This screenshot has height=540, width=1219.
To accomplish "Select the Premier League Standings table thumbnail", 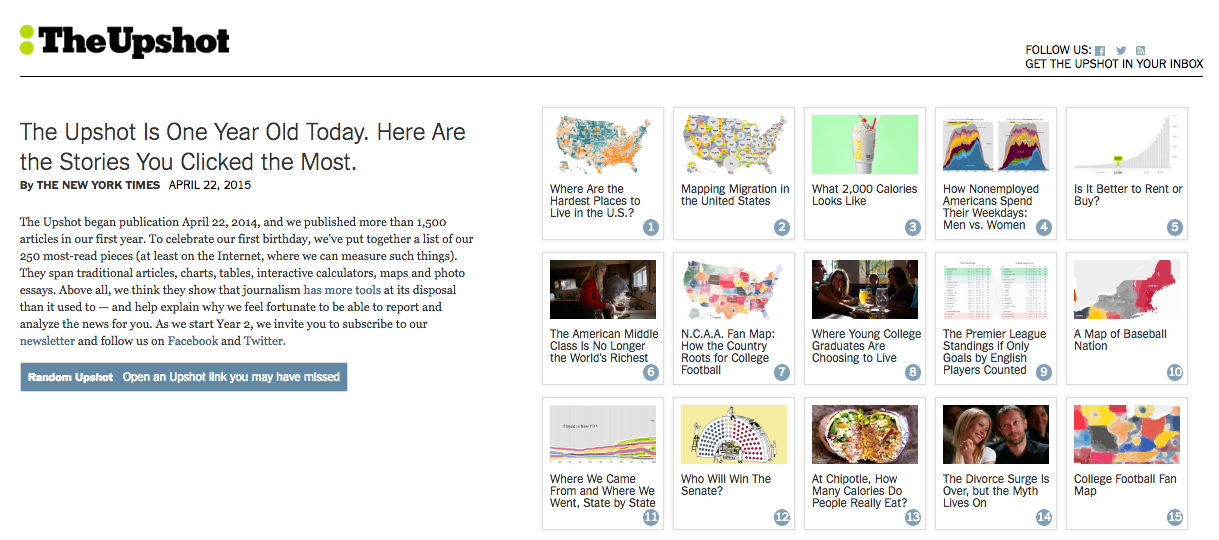I will pos(996,290).
